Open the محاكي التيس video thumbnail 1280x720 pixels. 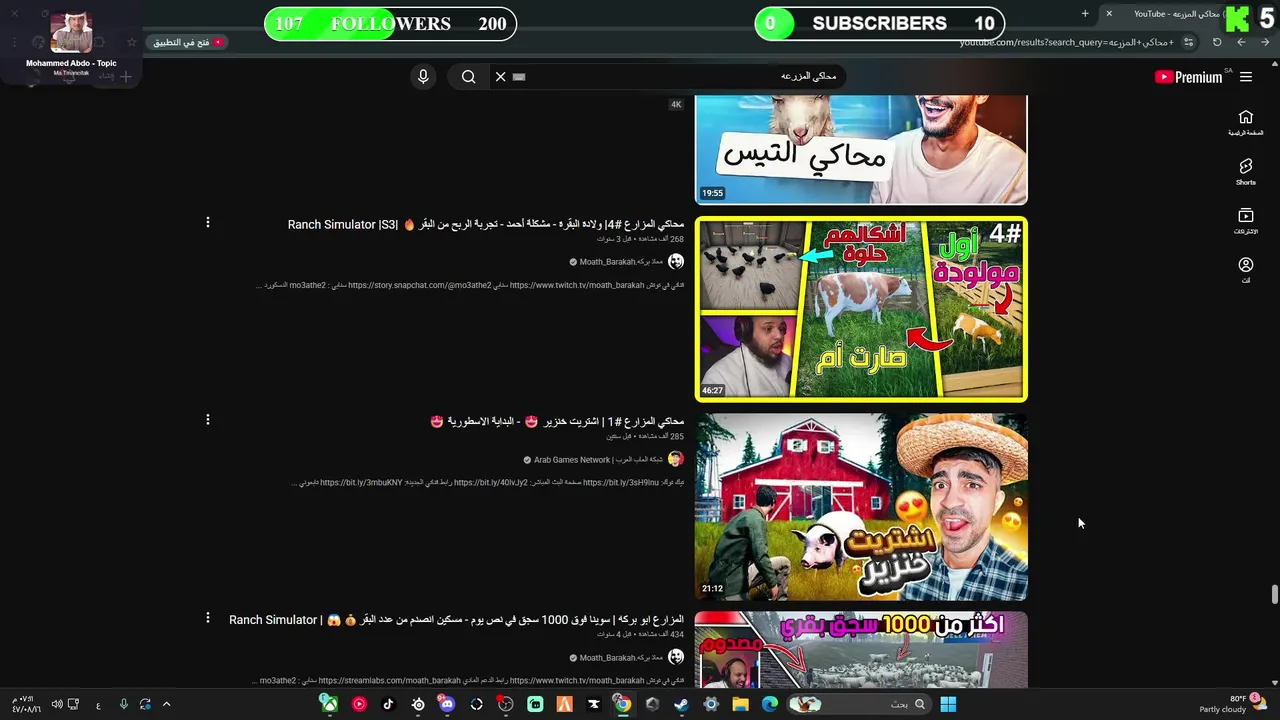coord(861,150)
